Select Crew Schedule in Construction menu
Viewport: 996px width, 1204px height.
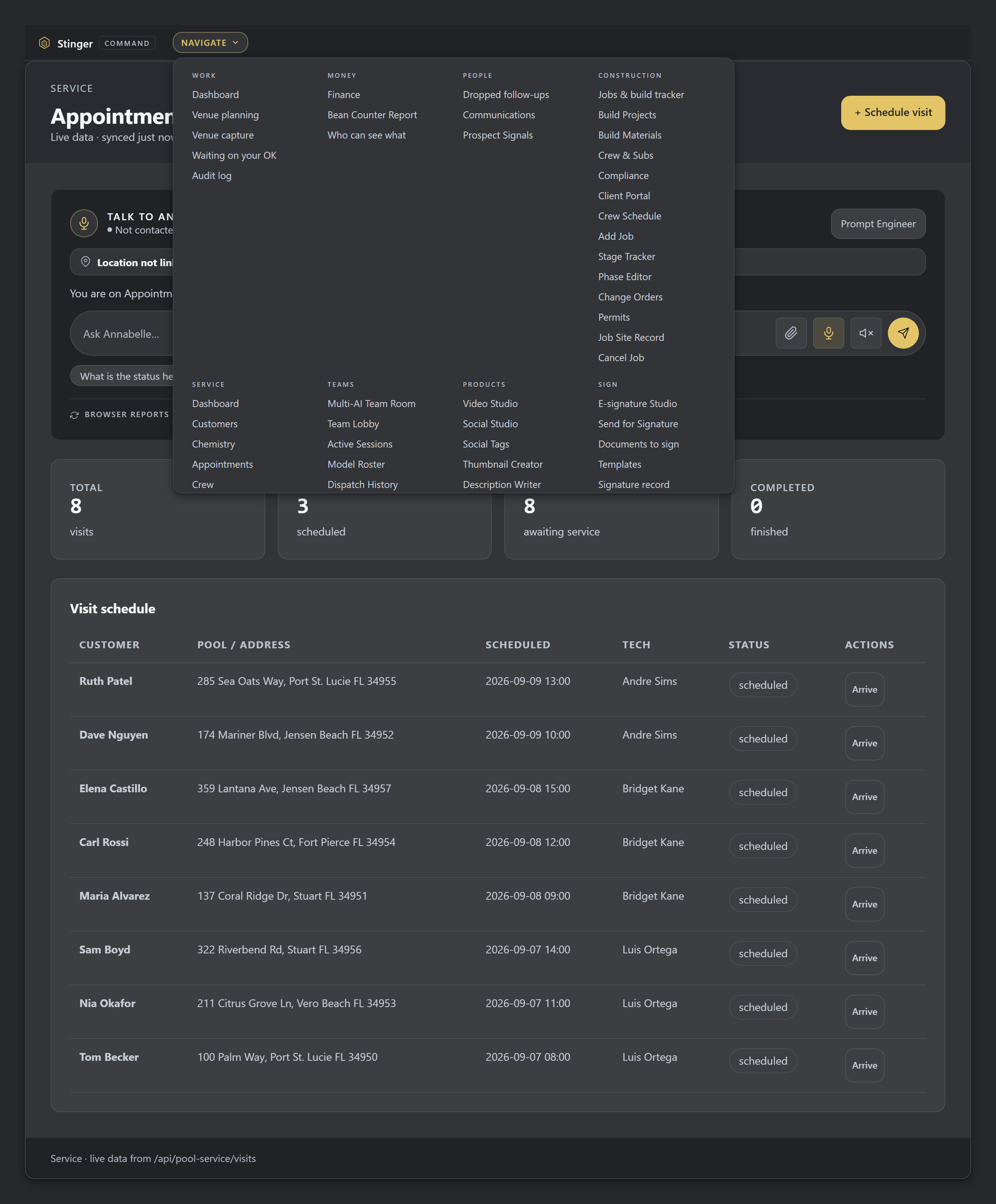(x=629, y=216)
